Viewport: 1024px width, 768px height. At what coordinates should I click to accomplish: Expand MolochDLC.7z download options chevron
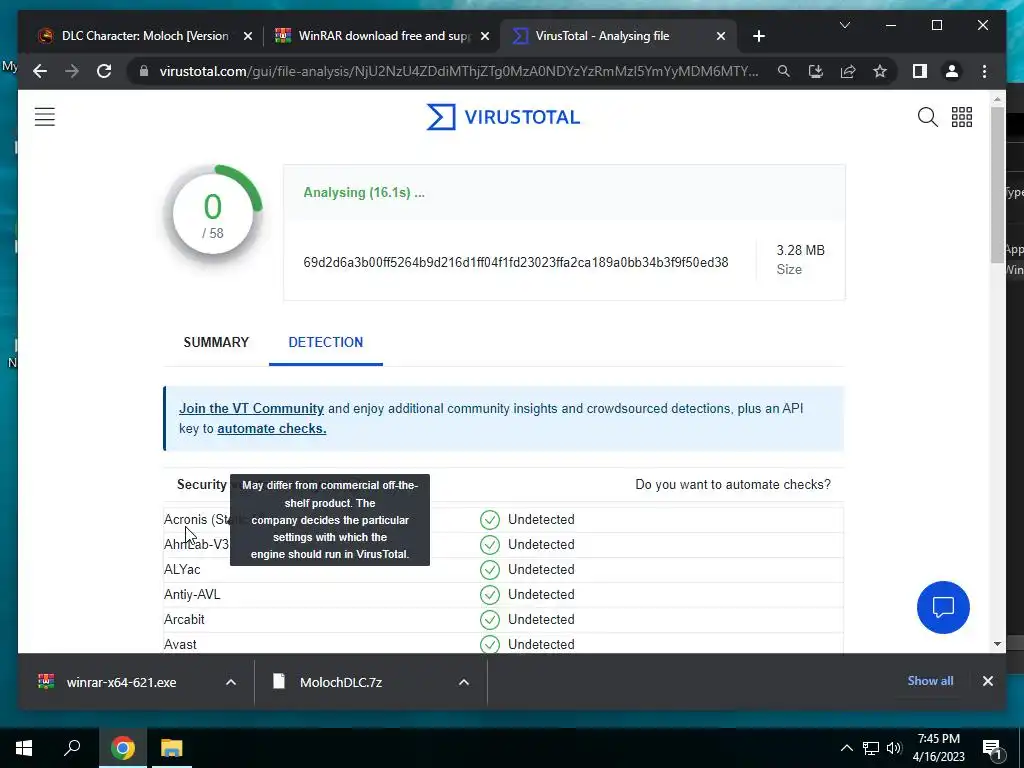coord(464,682)
